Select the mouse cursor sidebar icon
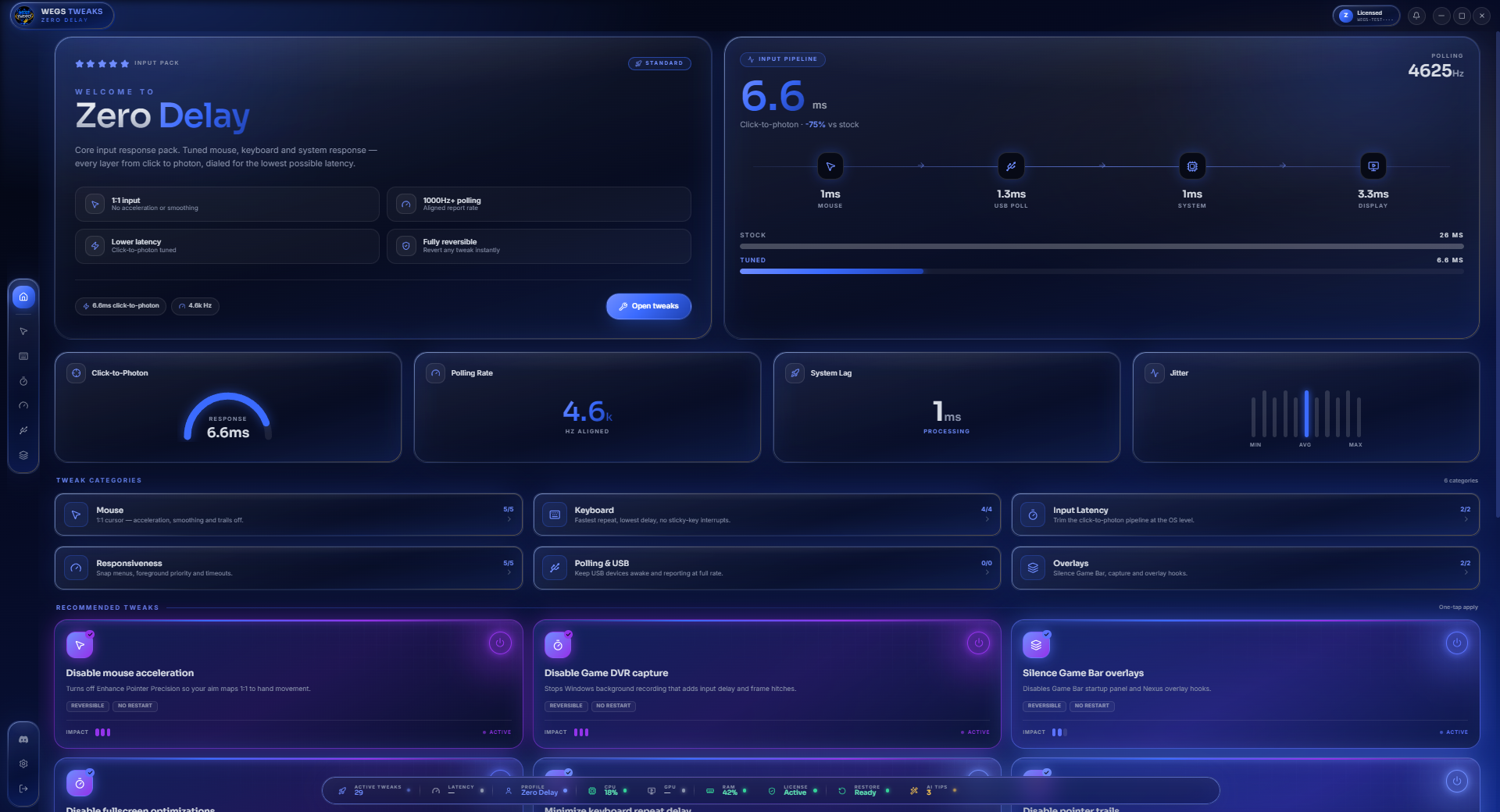 click(x=23, y=332)
